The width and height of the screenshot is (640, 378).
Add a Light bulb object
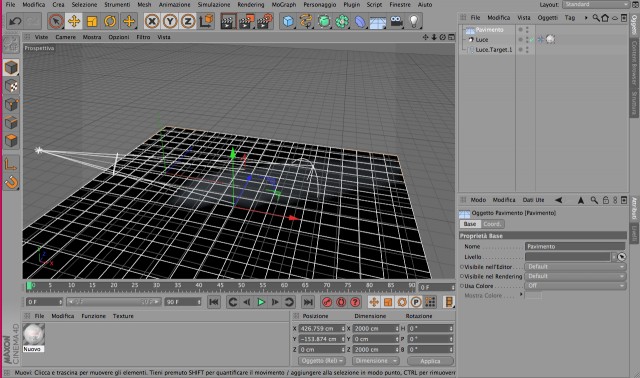(414, 21)
